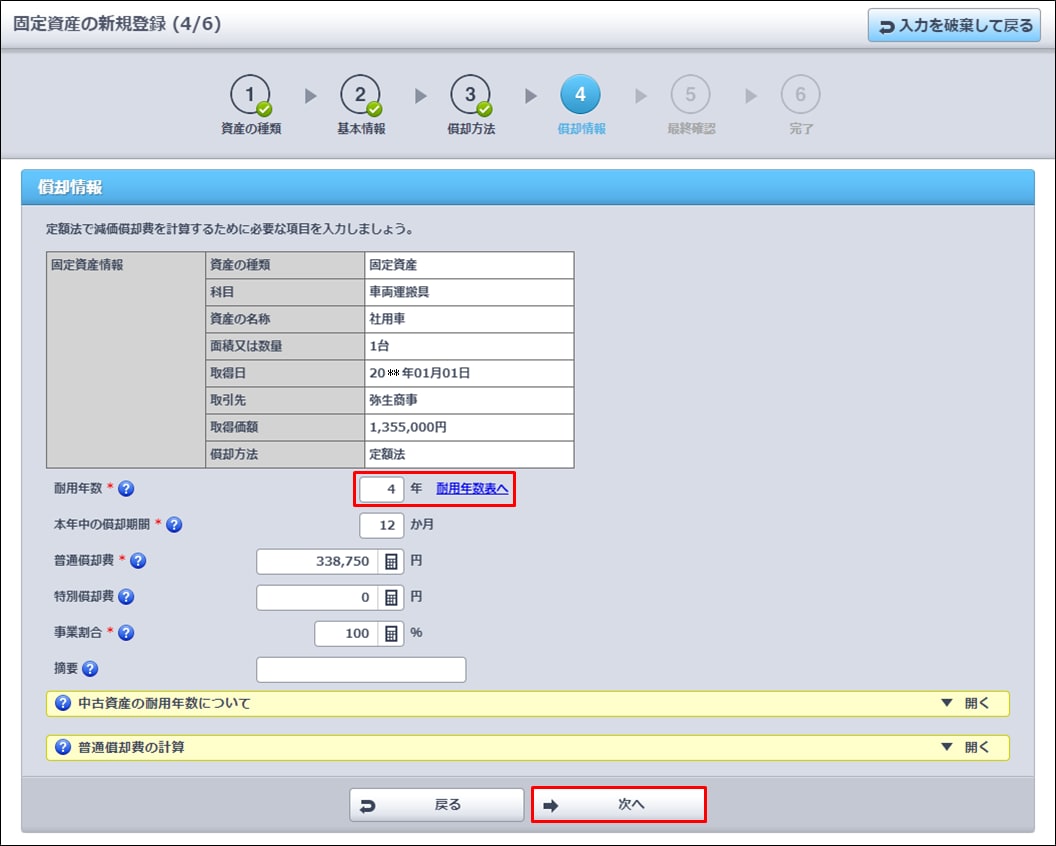Click the empty 摘要 text field
Screen dimensions: 1056x846
[361, 670]
